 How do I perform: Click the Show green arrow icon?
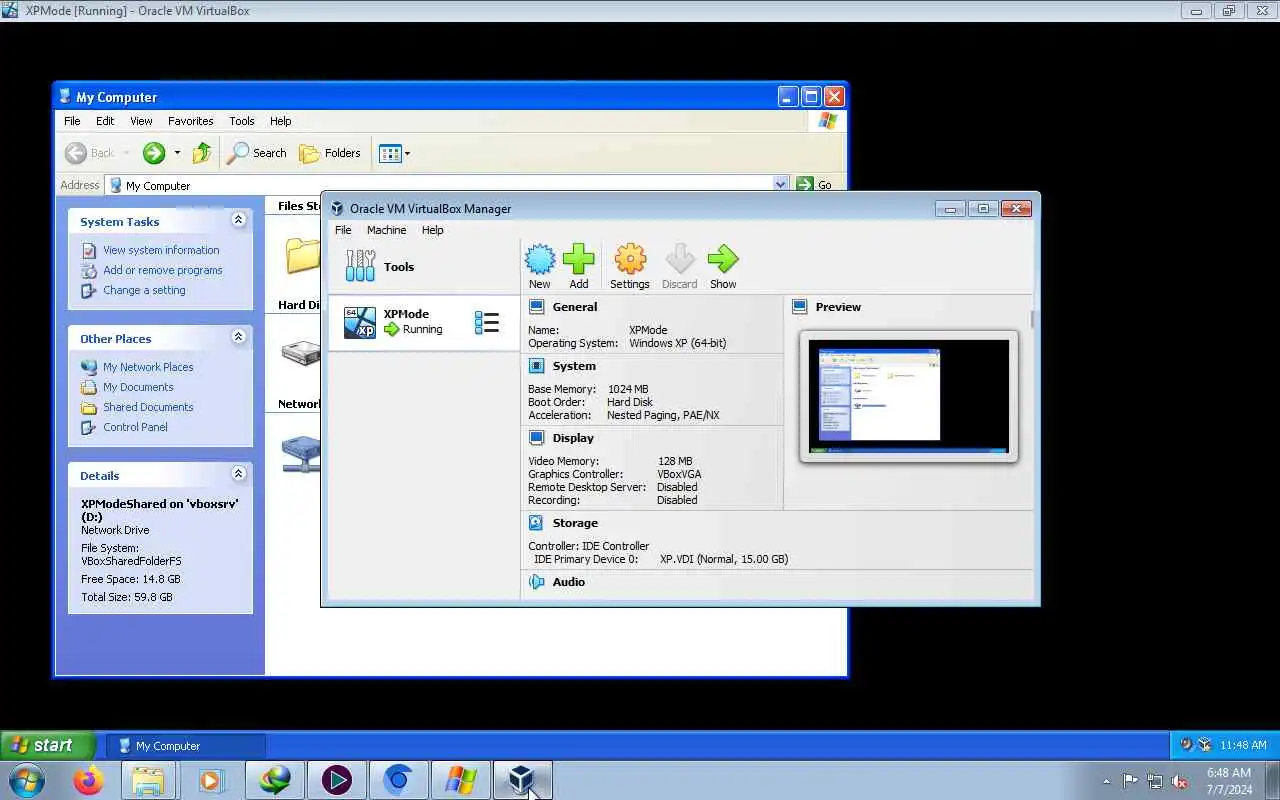pos(723,260)
